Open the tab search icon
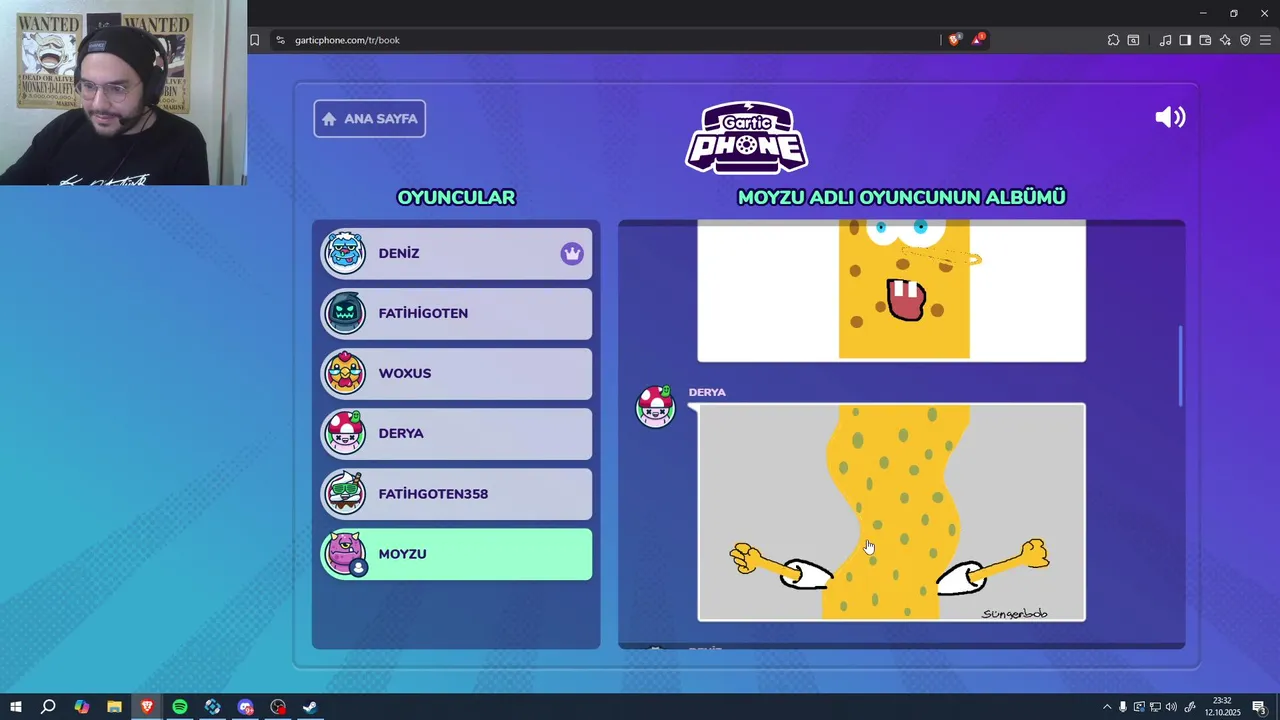The height and width of the screenshot is (720, 1280). click(1133, 40)
